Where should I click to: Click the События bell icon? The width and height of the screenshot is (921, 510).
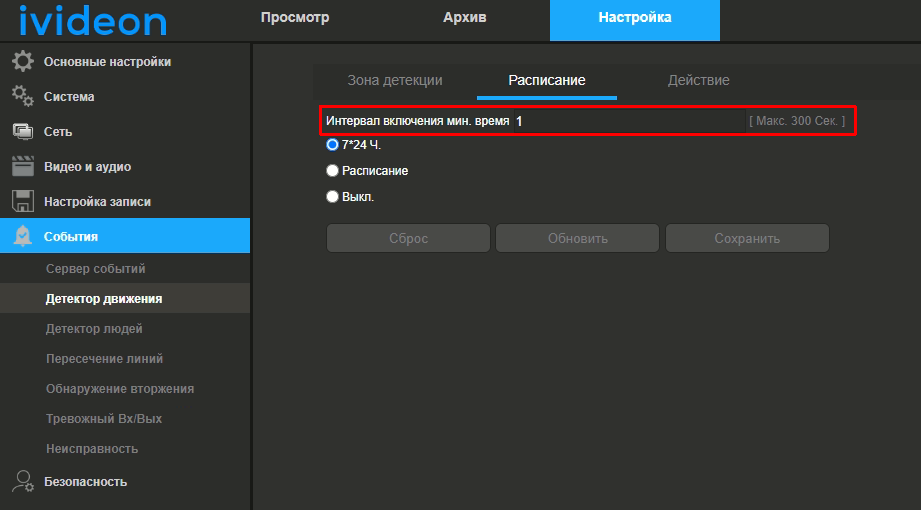pyautogui.click(x=23, y=236)
